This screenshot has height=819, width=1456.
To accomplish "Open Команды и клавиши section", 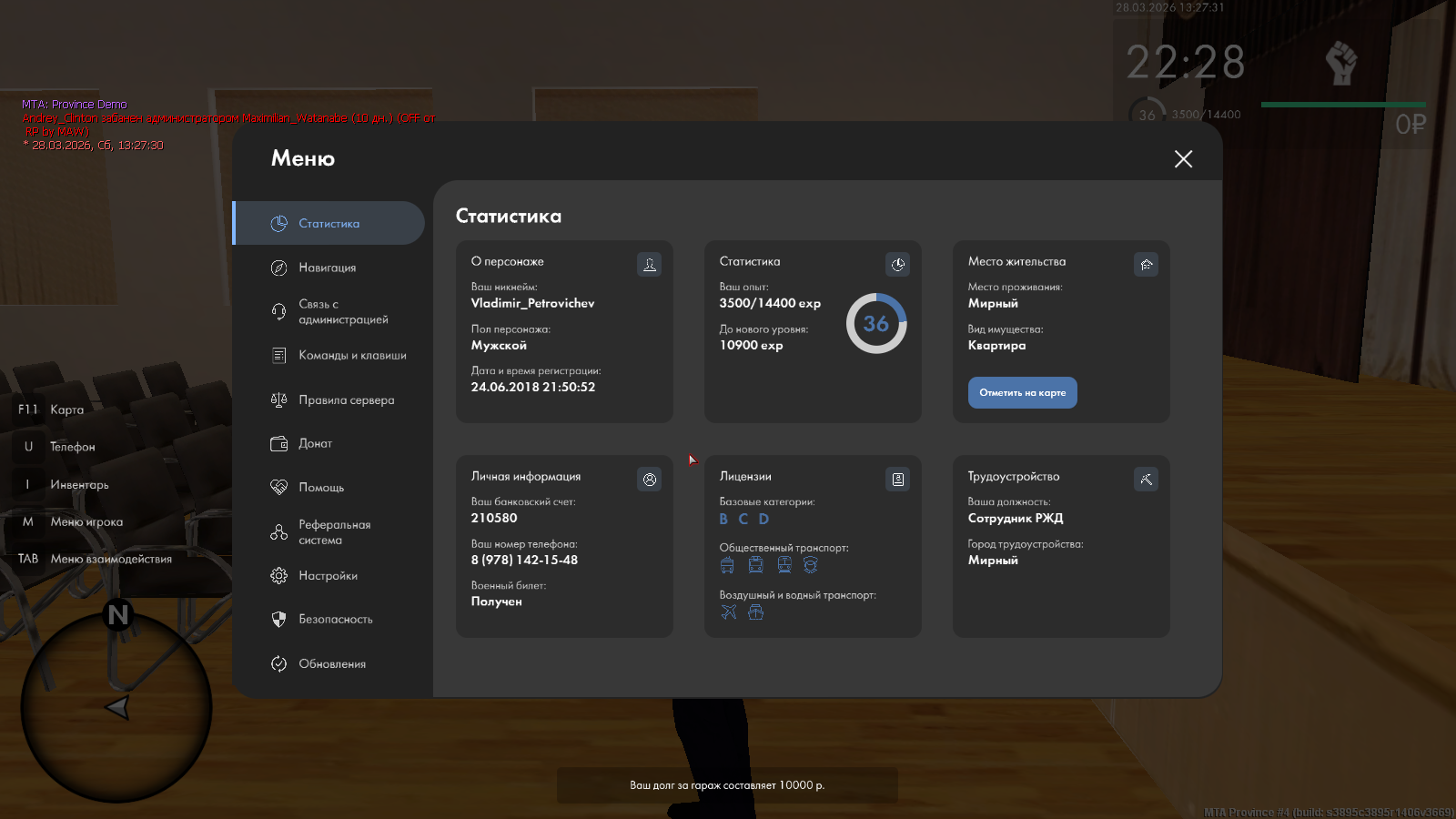I will 351,356.
